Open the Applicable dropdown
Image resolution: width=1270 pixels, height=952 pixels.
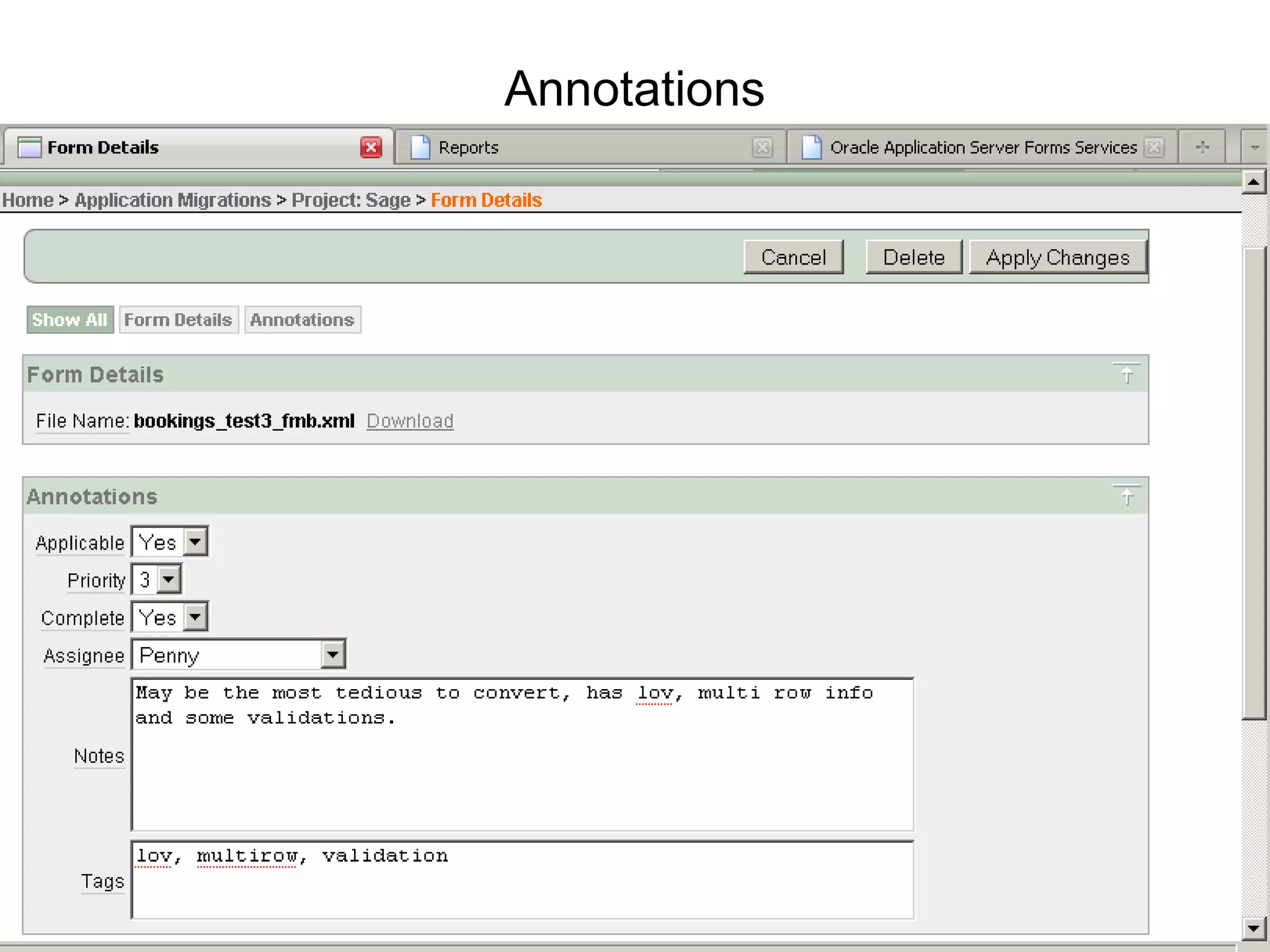(x=170, y=542)
